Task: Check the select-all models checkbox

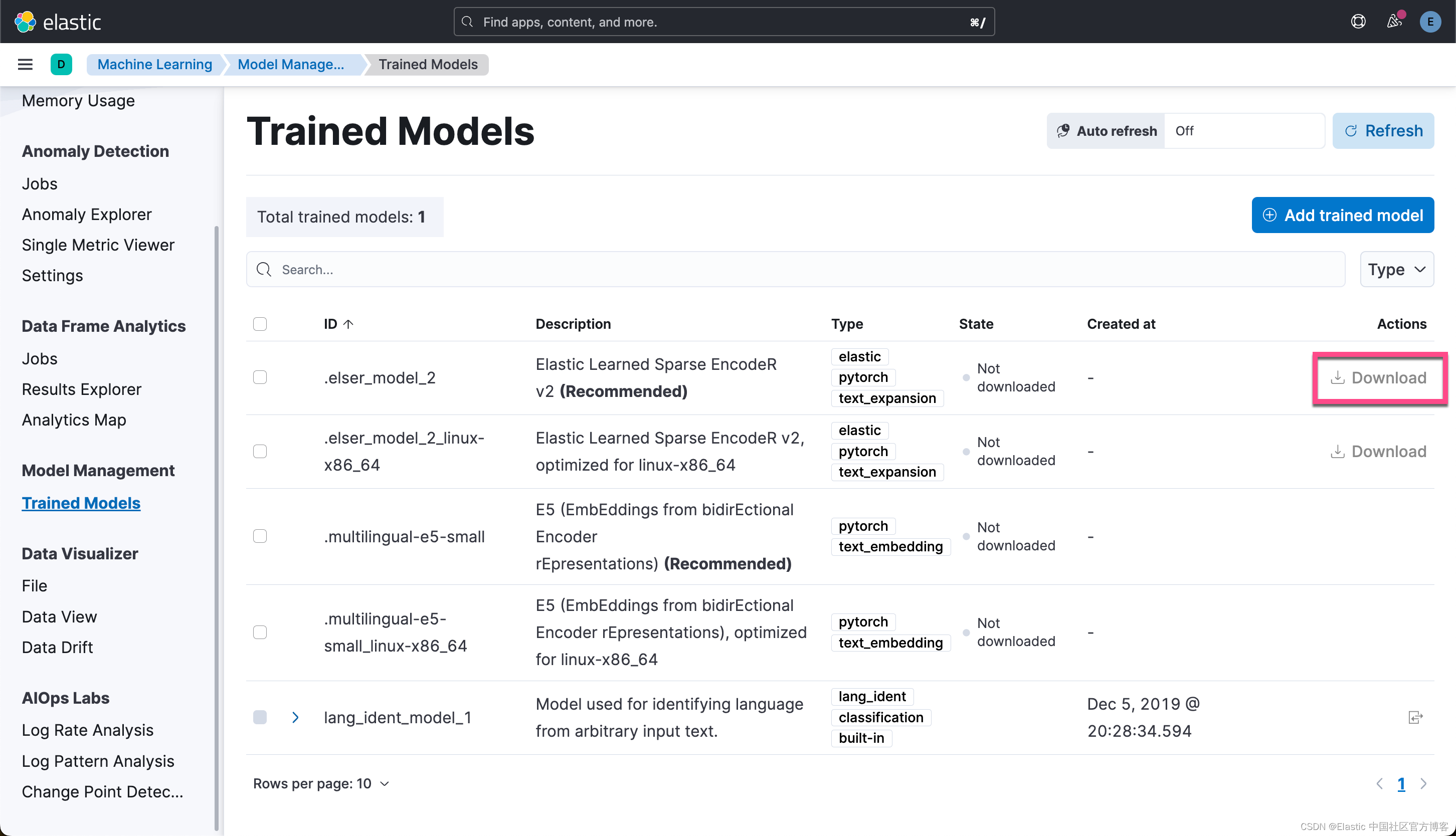Action: (260, 324)
